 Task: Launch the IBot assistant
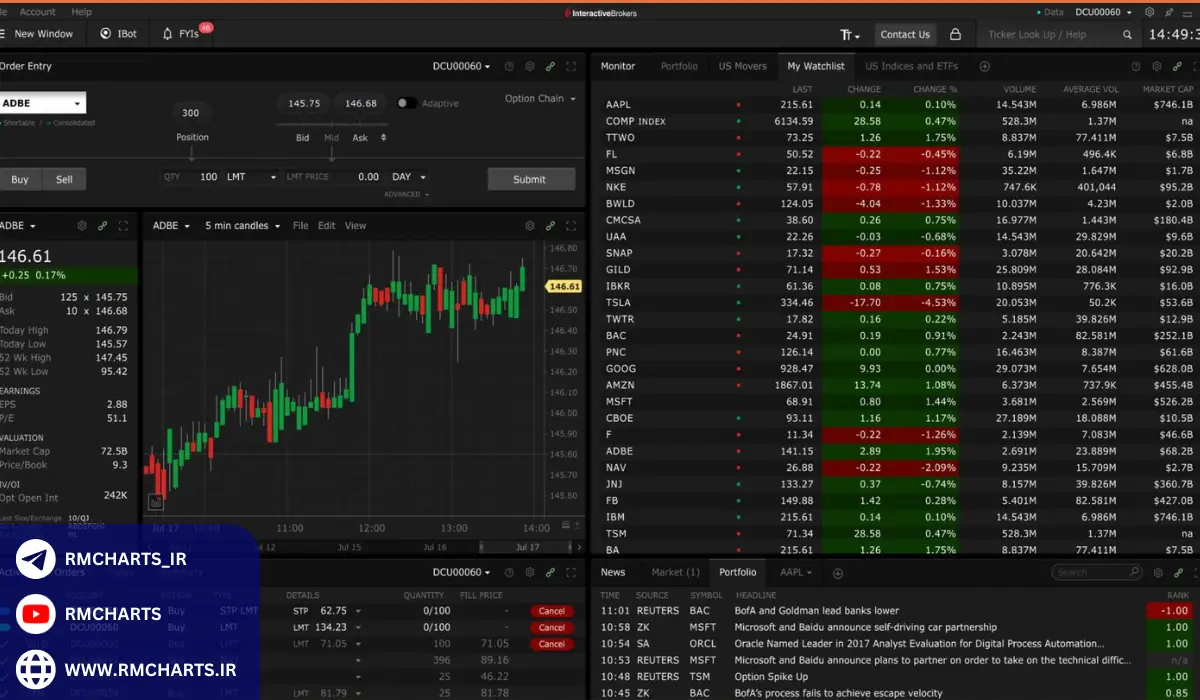coord(118,33)
